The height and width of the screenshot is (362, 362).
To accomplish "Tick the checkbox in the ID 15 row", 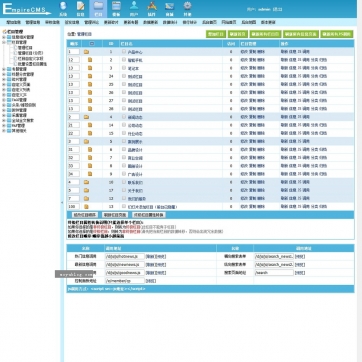I will (124, 133).
